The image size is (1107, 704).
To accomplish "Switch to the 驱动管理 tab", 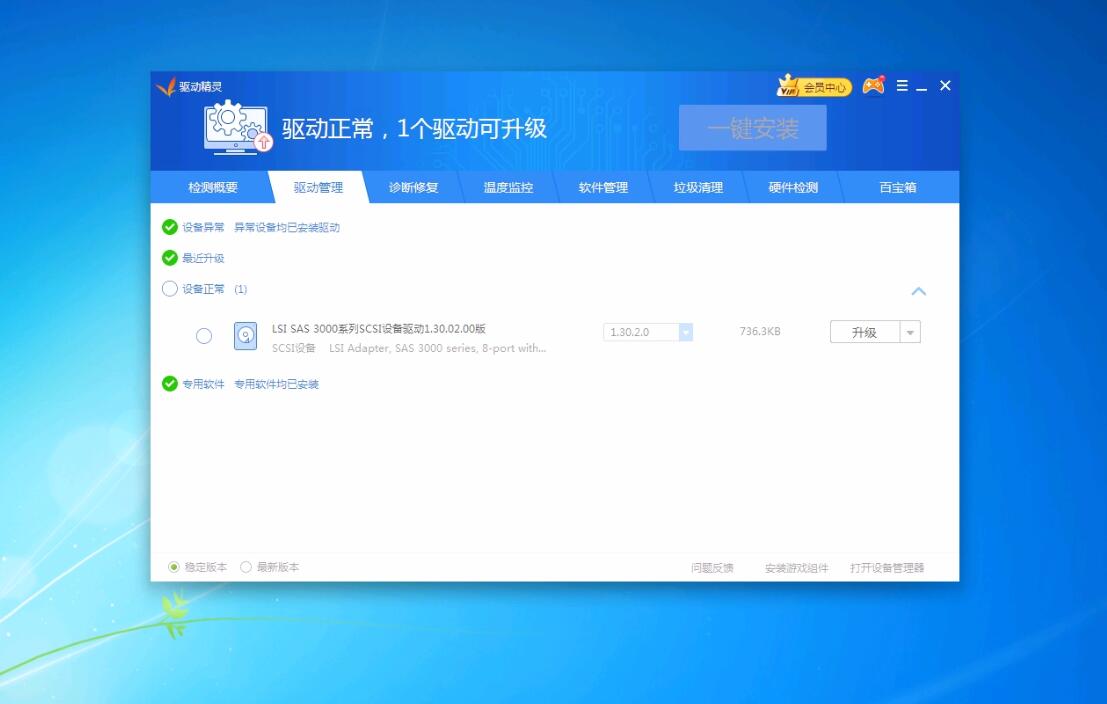I will click(318, 187).
